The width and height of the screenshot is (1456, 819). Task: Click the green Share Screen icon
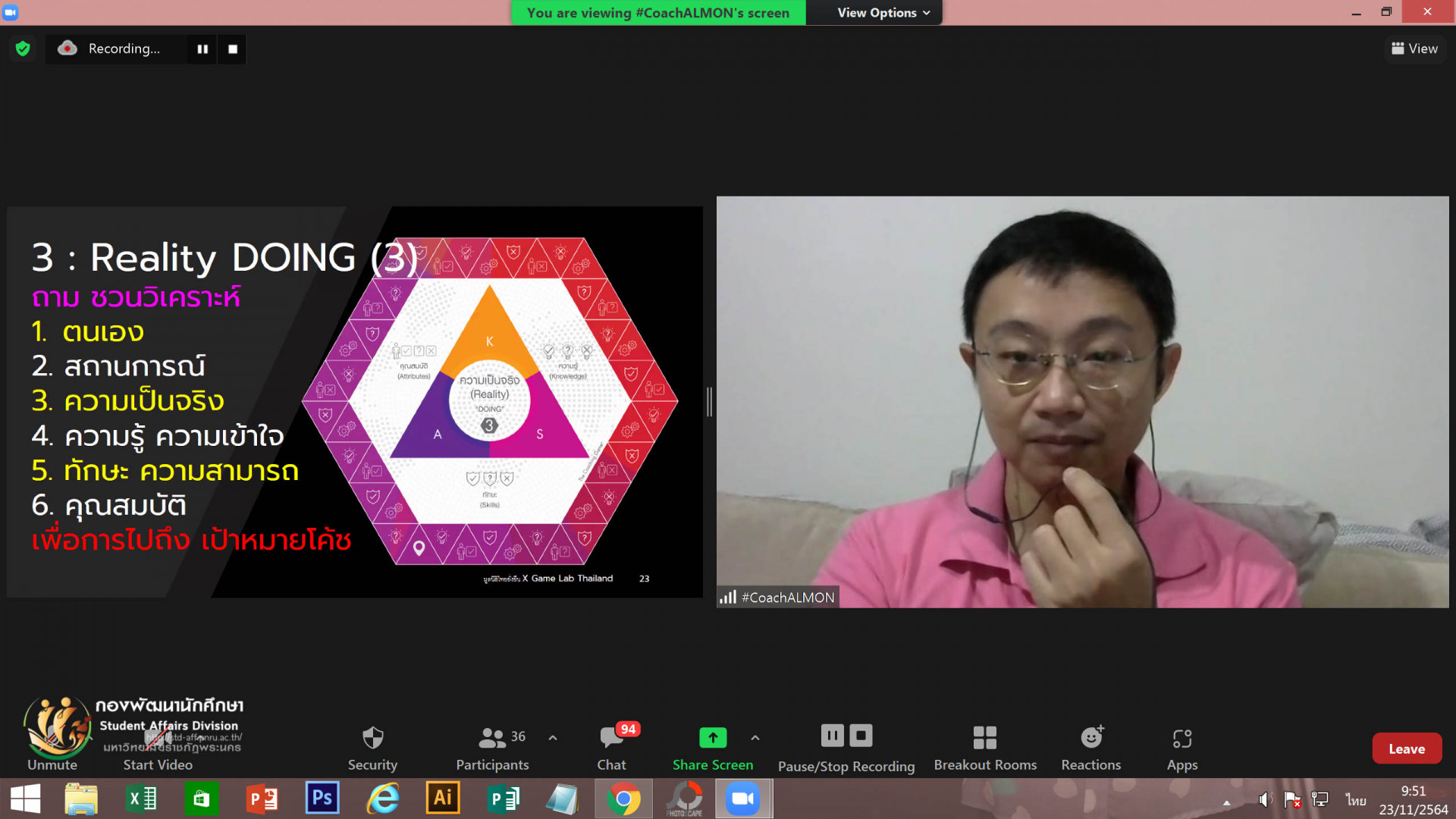pos(712,737)
